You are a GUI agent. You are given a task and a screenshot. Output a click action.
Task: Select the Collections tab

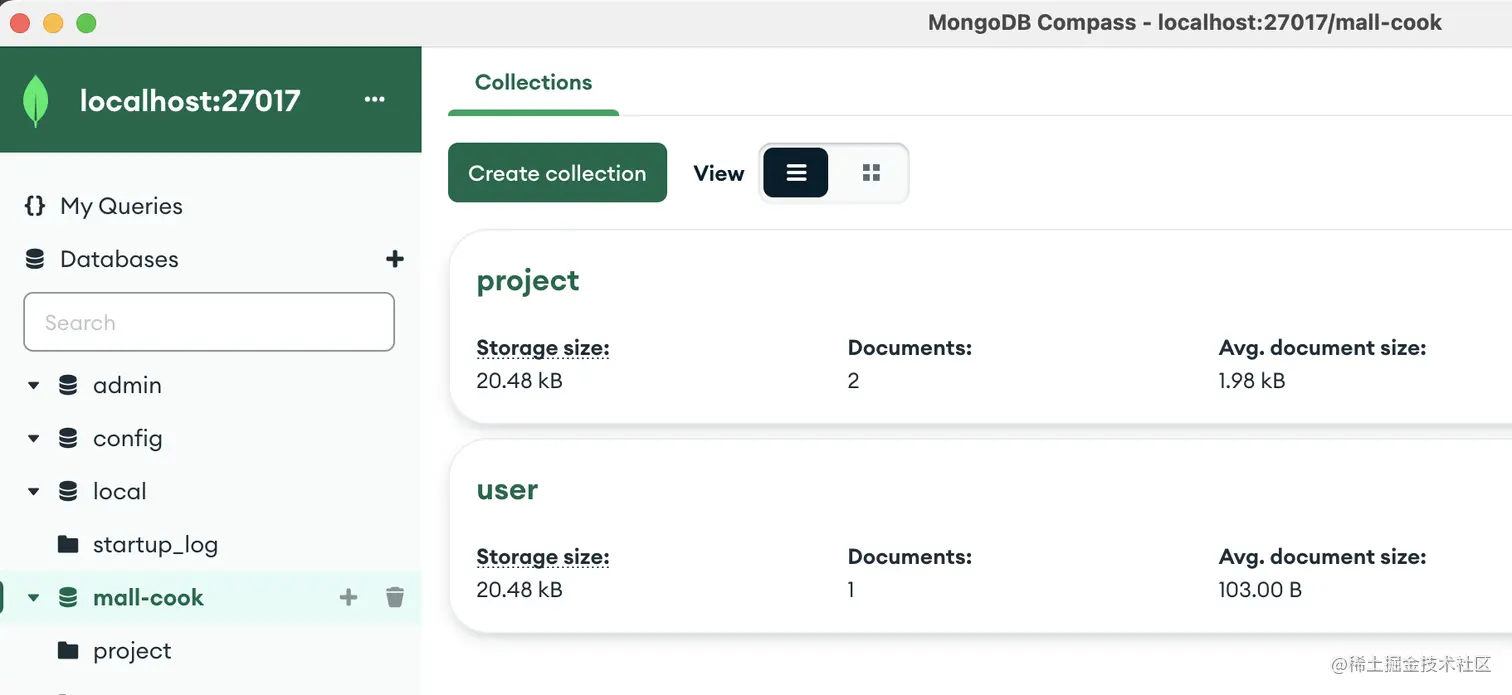(533, 83)
